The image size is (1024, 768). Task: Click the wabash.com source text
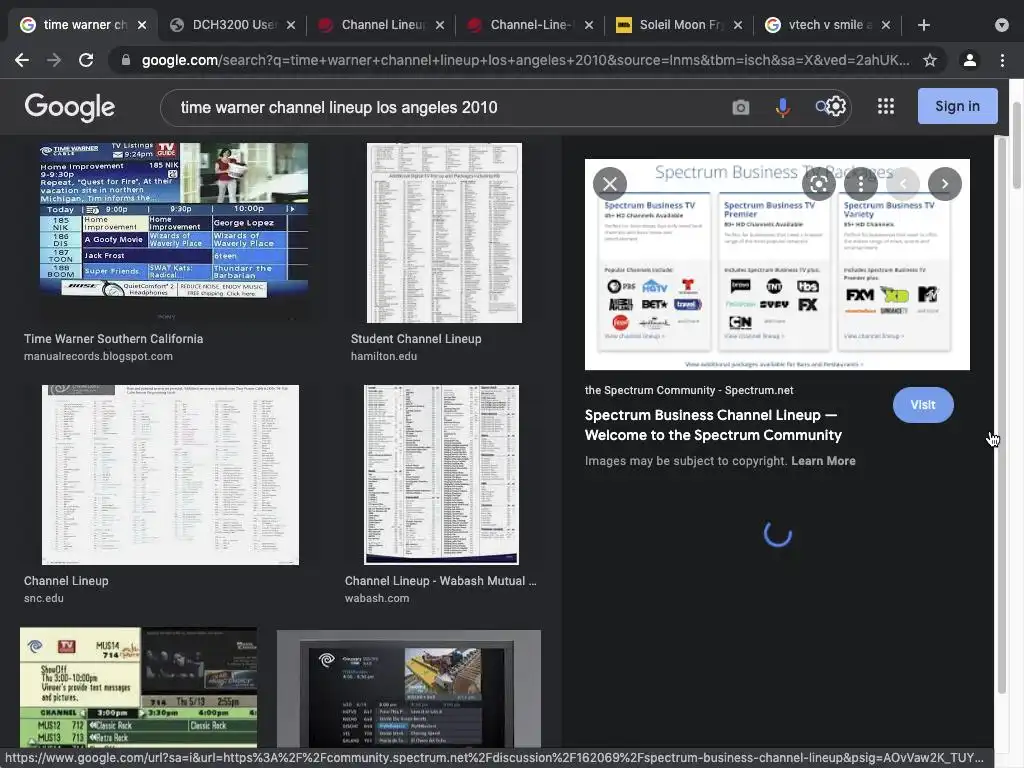377,598
